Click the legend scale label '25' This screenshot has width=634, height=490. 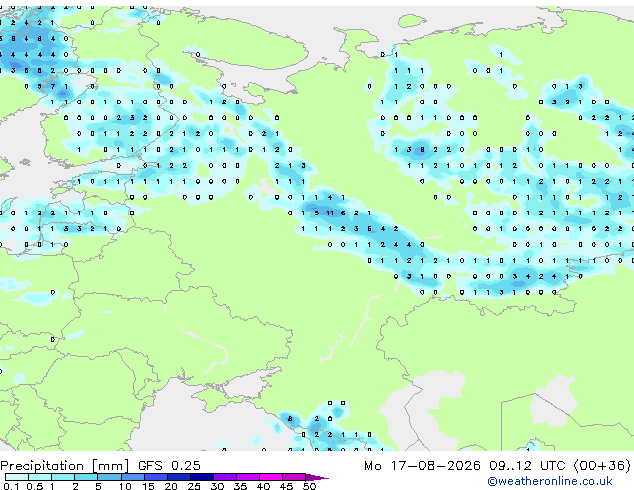[x=194, y=486]
